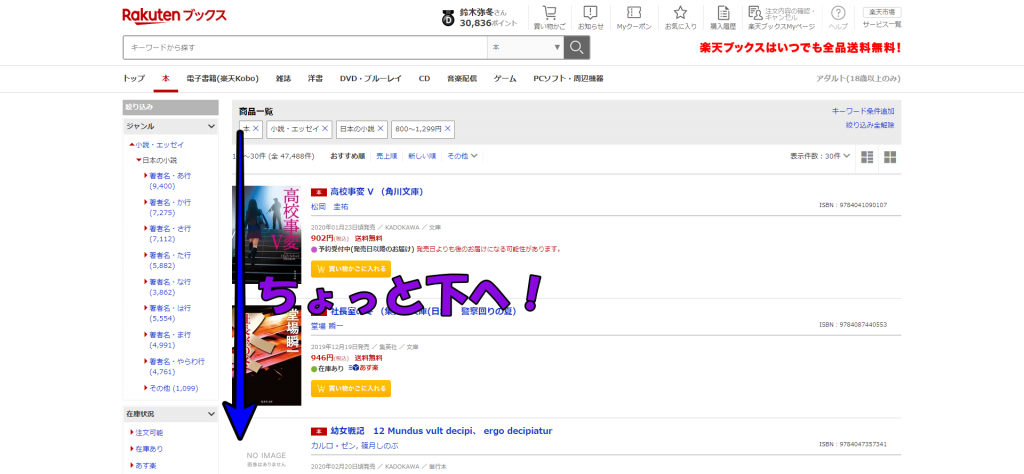Expand the その他 sort options
Viewport: 1024px width, 474px height.
click(x=462, y=156)
